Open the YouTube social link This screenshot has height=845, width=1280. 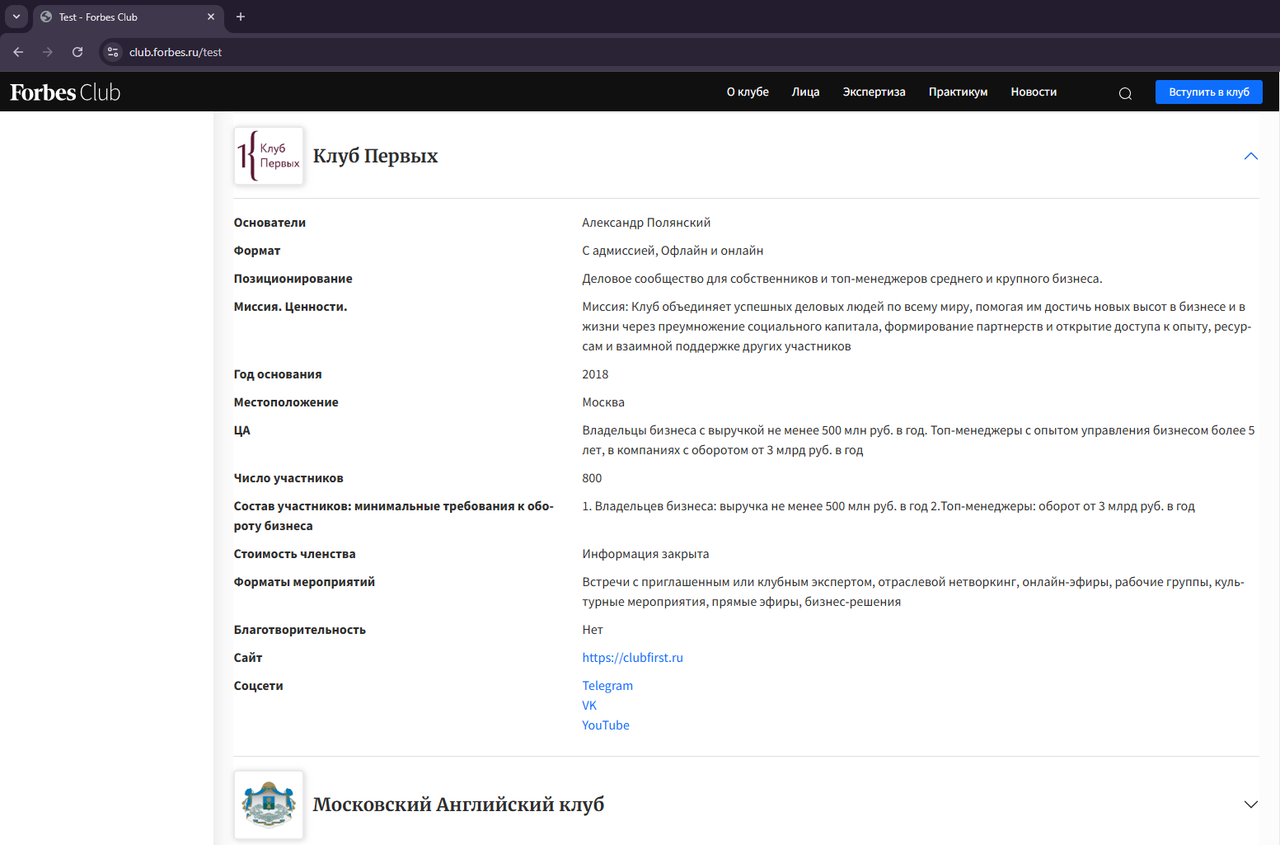pos(606,725)
